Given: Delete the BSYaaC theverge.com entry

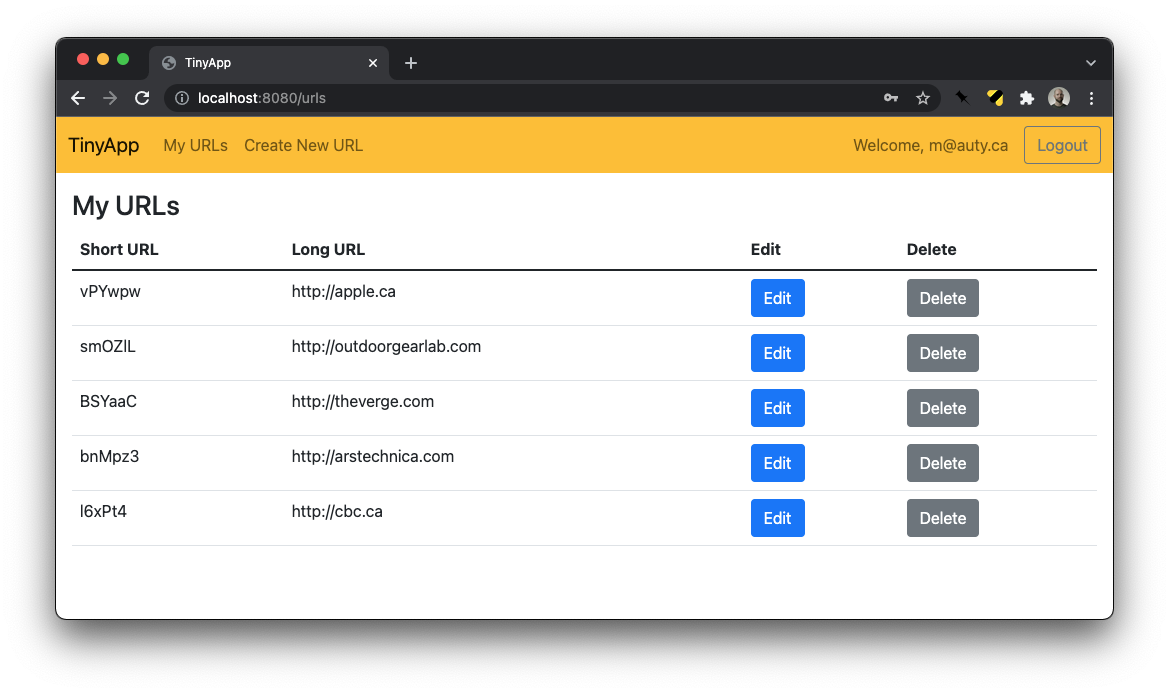Looking at the screenshot, I should click(x=942, y=408).
